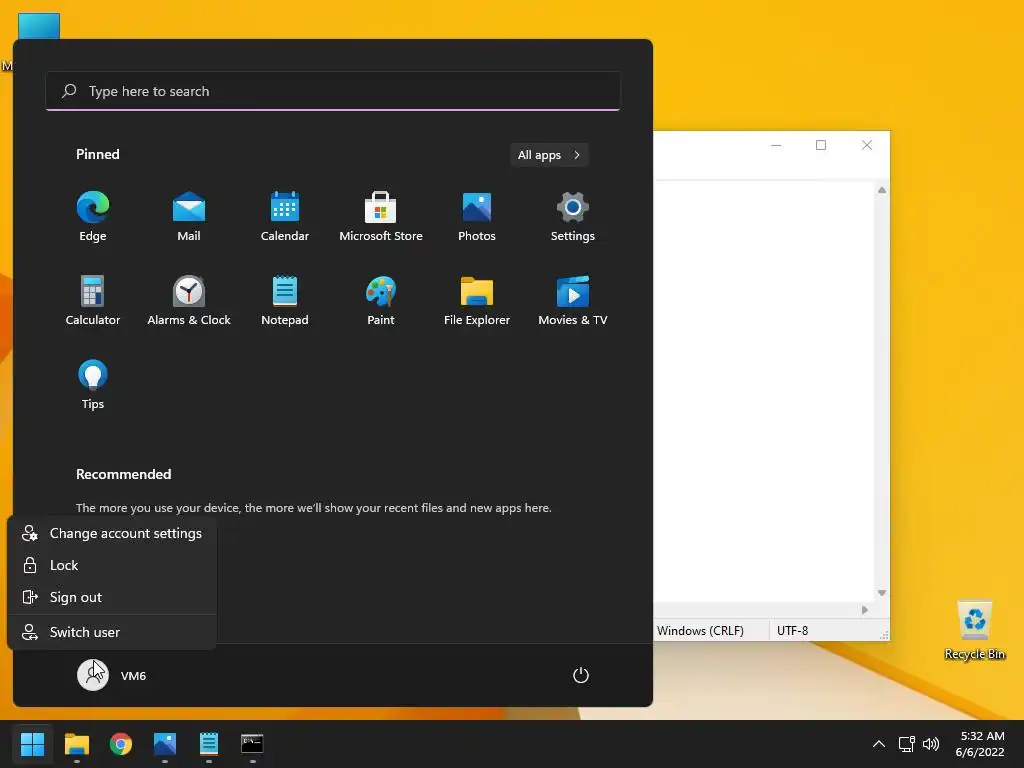Select Change account settings
1024x768 pixels.
[x=112, y=534]
